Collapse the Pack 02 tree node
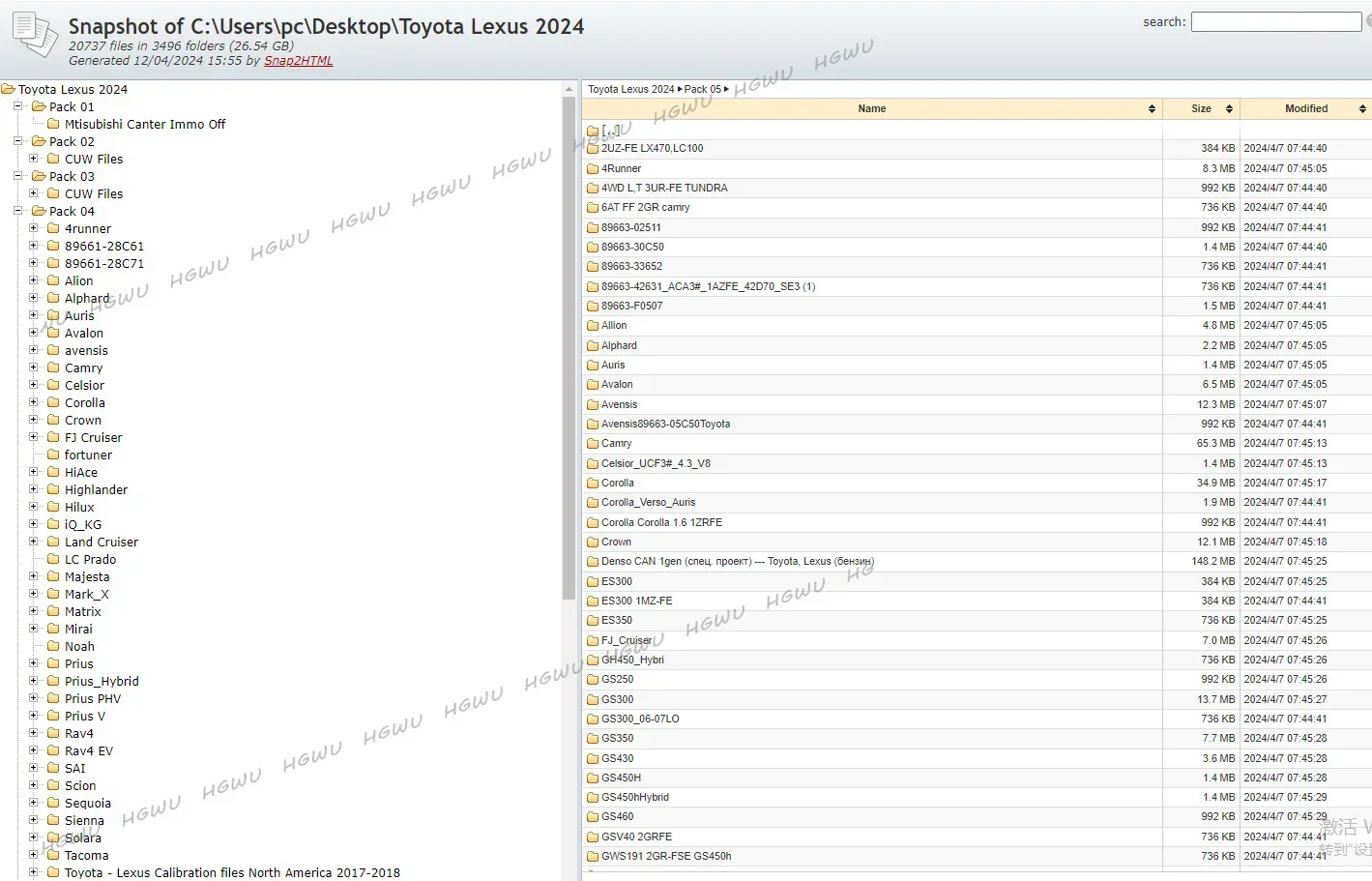Image resolution: width=1372 pixels, height=881 pixels. (17, 141)
